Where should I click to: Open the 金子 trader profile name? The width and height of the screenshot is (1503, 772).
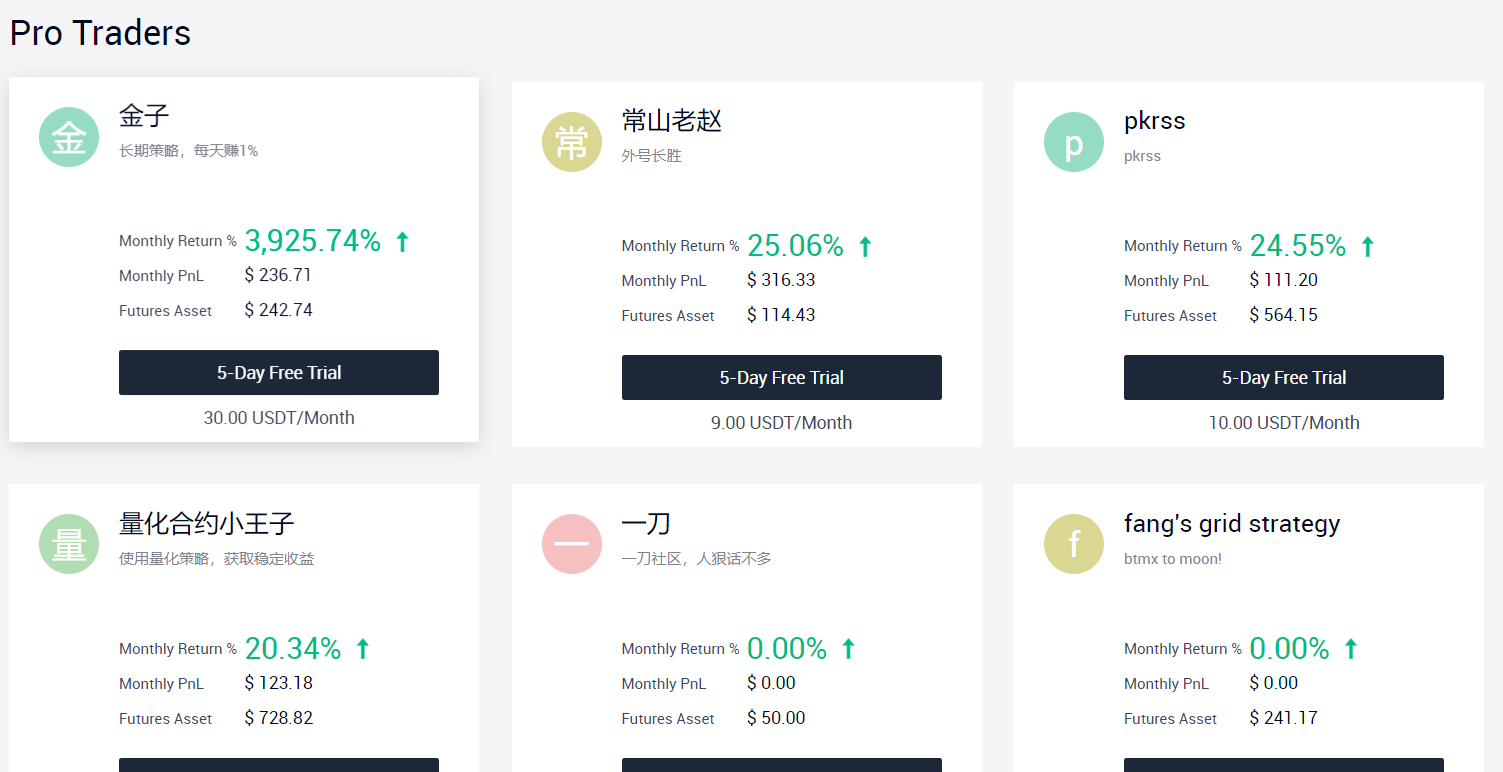(144, 116)
